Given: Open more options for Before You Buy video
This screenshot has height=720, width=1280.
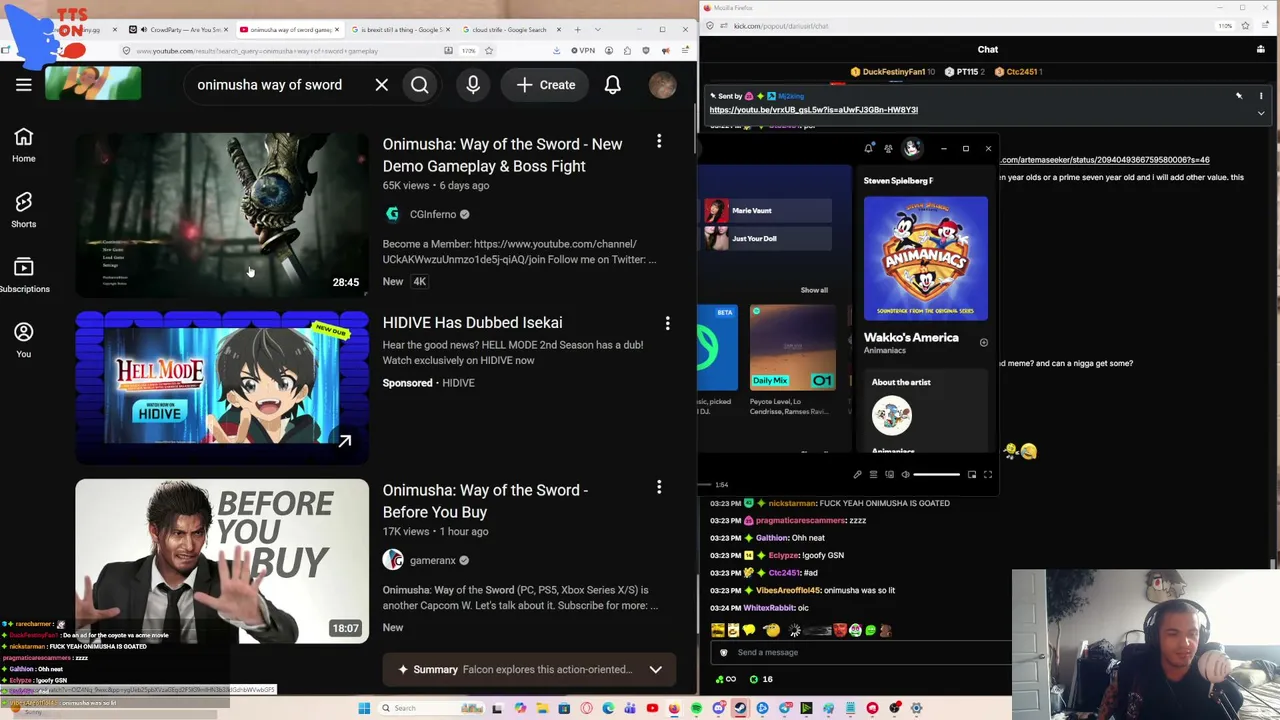Looking at the screenshot, I should pyautogui.click(x=659, y=487).
